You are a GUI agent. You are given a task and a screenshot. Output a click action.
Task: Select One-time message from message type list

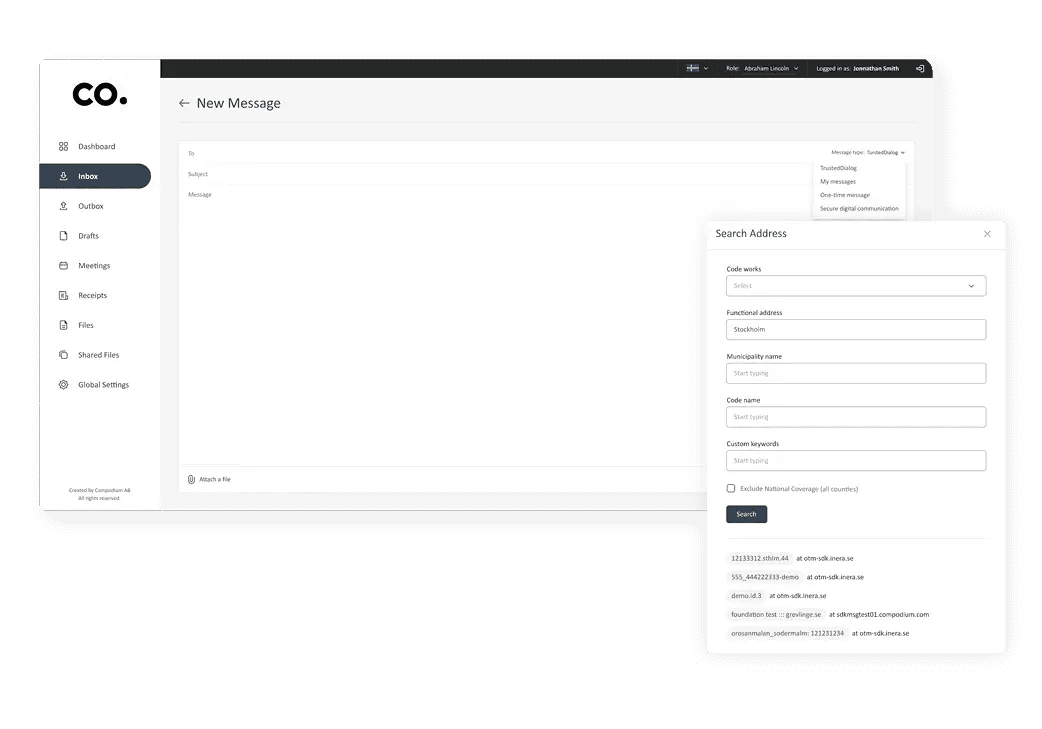pos(845,195)
